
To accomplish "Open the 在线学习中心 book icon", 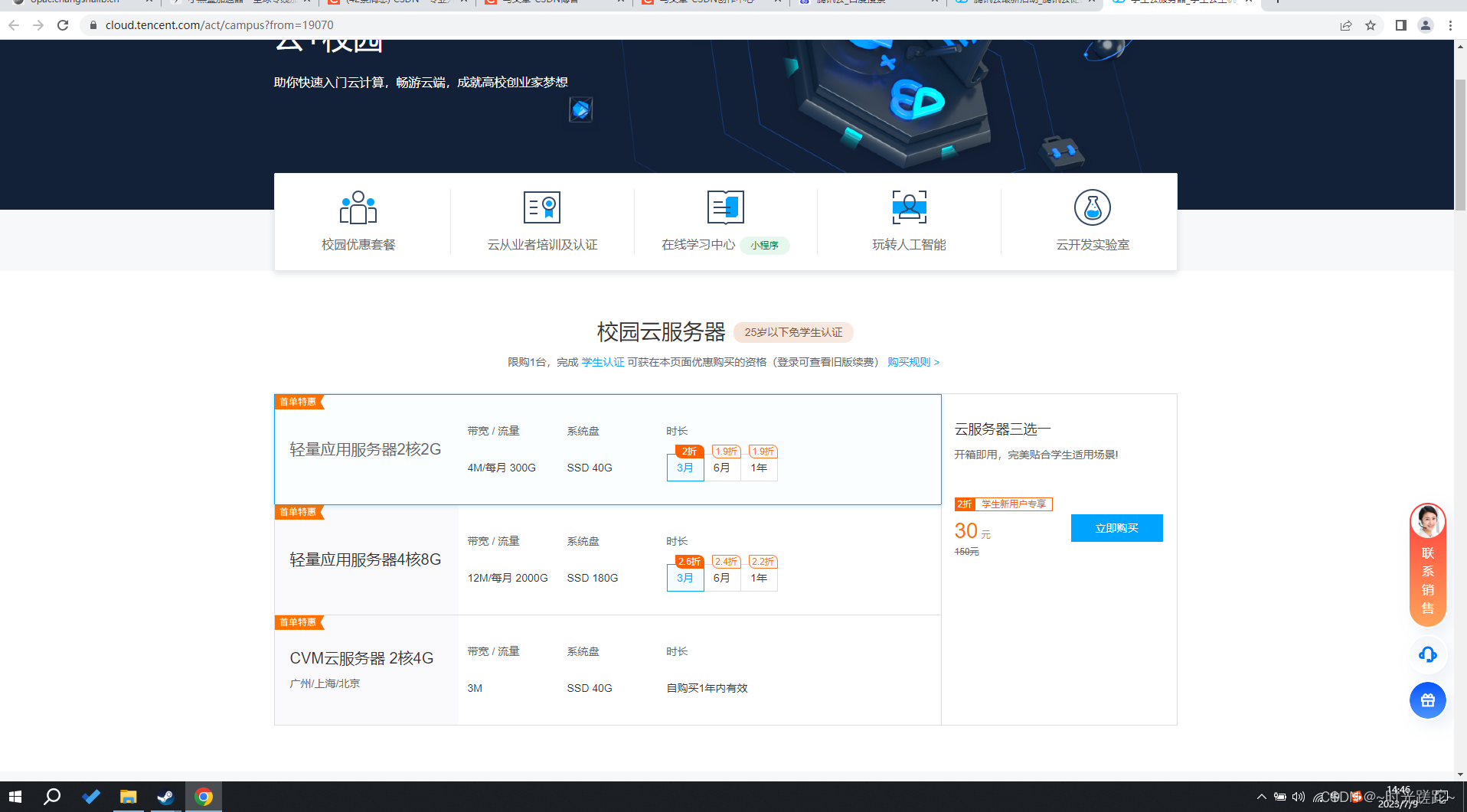I will [x=725, y=207].
